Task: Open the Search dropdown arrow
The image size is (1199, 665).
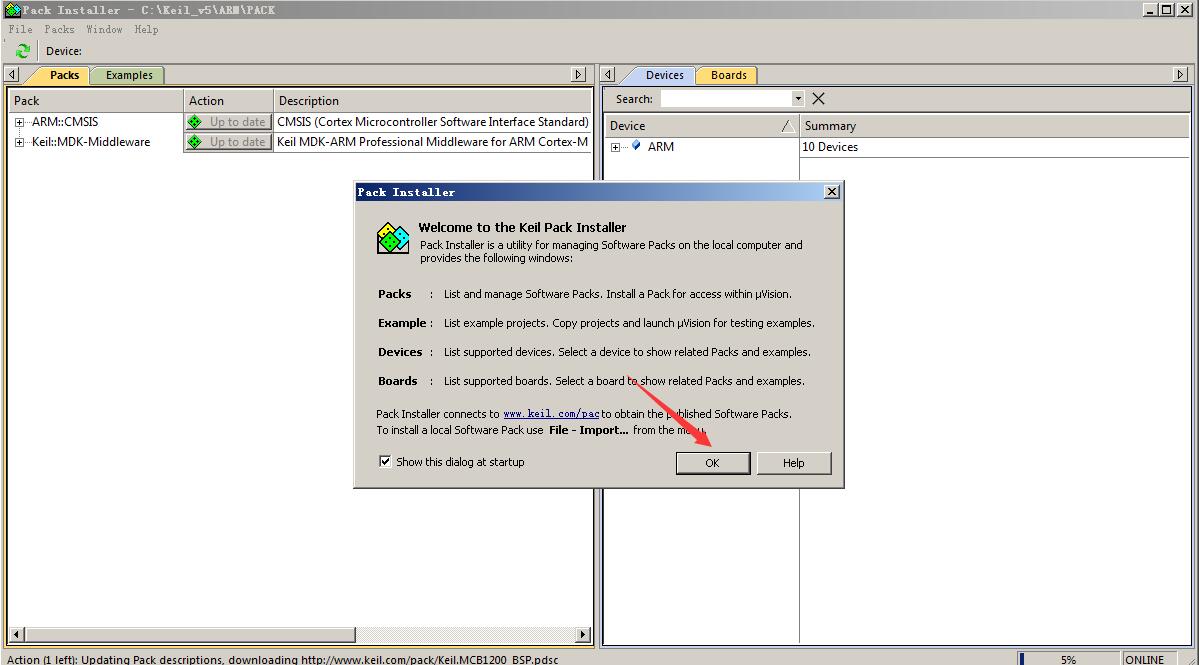Action: 798,99
